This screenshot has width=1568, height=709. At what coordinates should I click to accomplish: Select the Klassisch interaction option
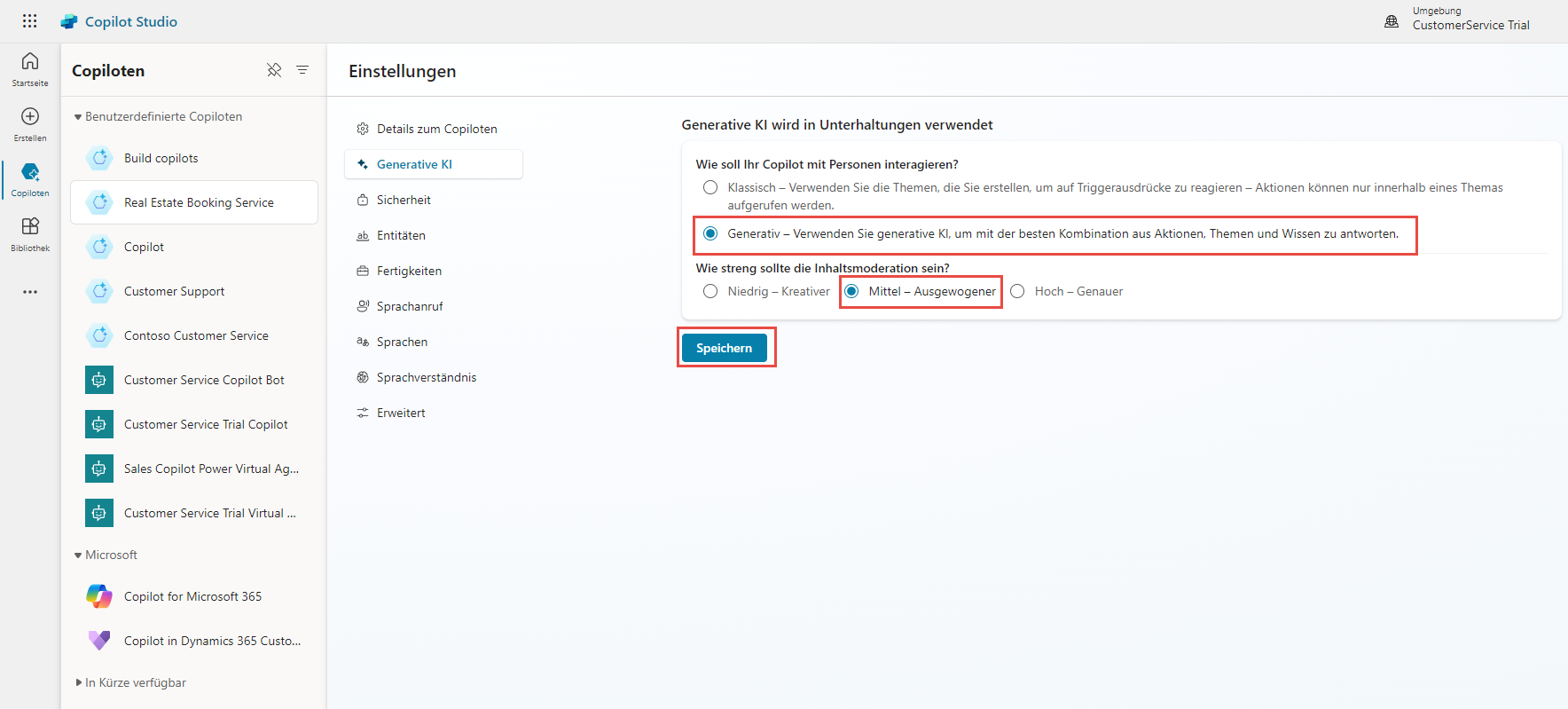click(x=710, y=187)
